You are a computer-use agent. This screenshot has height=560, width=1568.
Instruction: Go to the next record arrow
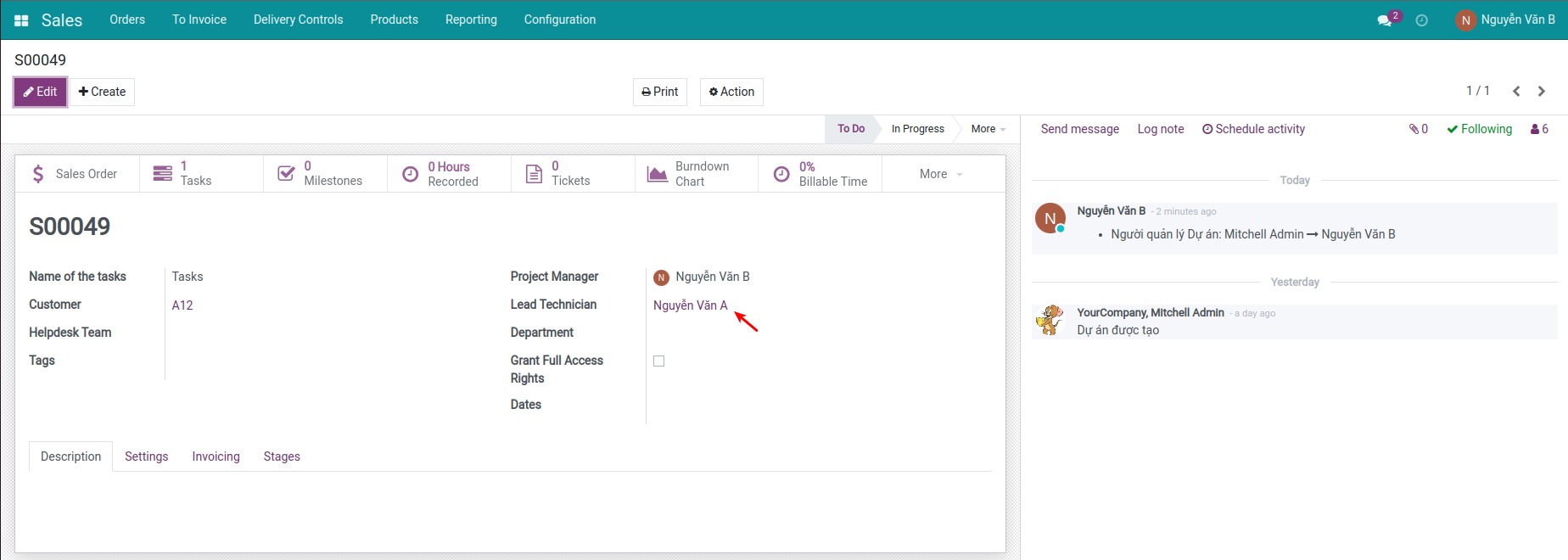click(x=1542, y=92)
